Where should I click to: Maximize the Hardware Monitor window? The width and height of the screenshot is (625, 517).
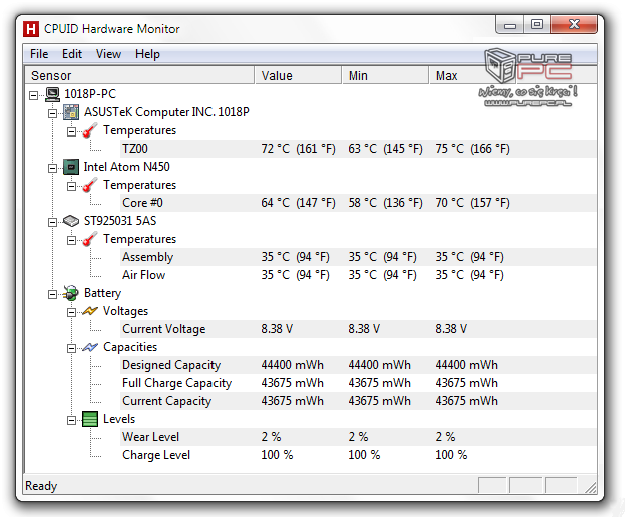[x=537, y=26]
